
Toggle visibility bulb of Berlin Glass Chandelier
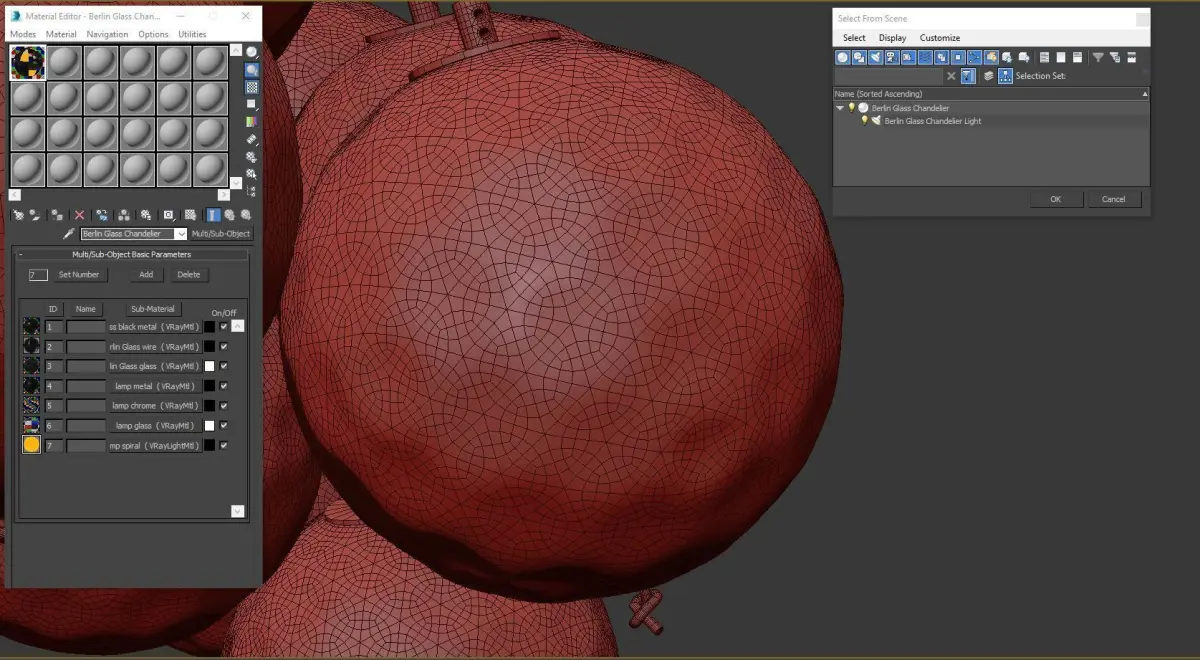tap(852, 108)
